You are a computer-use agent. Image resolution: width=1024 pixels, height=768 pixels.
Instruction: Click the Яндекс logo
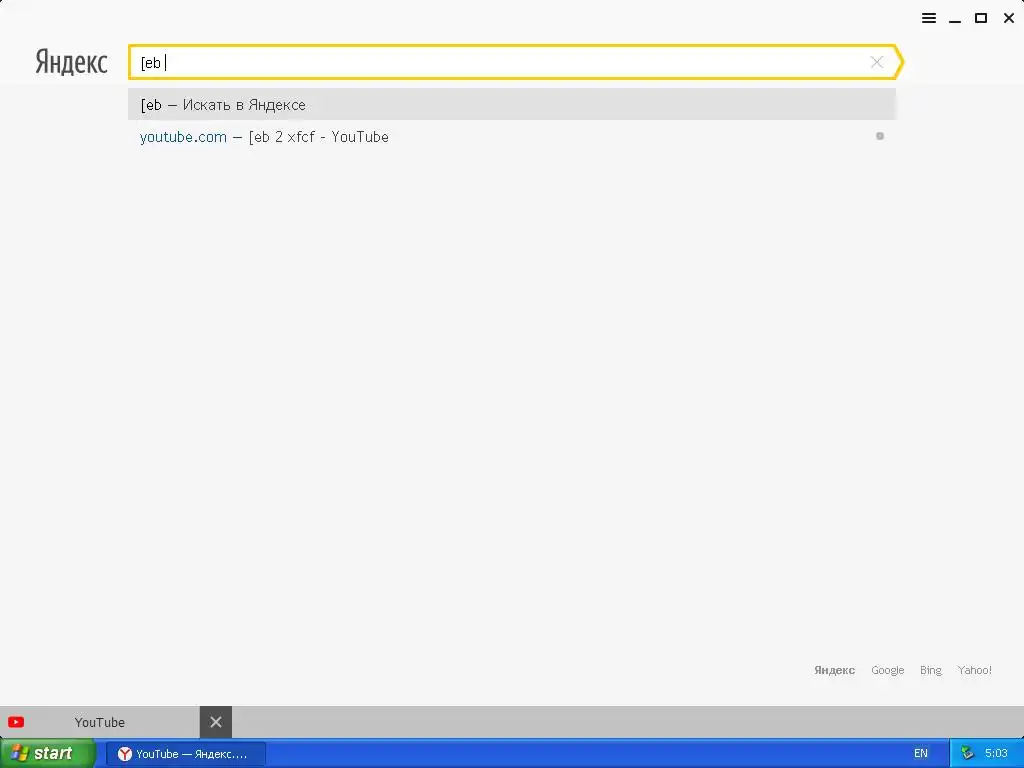71,62
